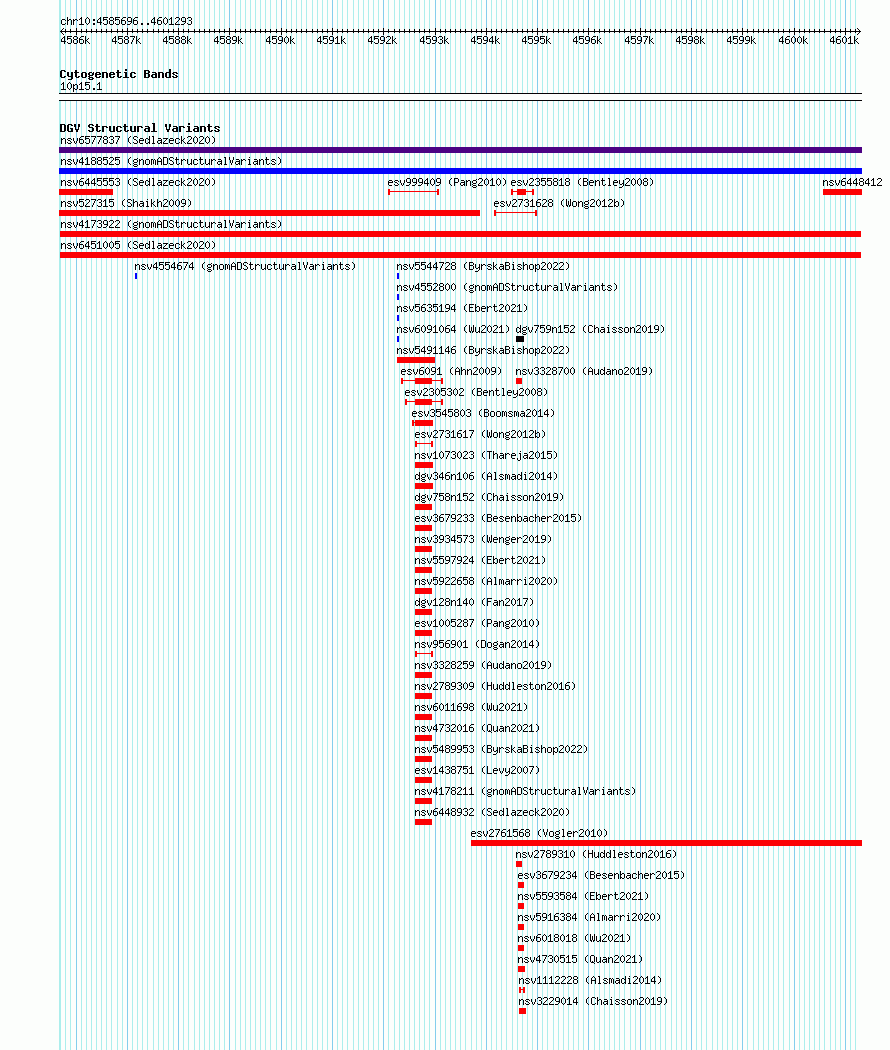This screenshot has height=1050, width=890.
Task: Click esv999409 (Pang2010) variant label
Action: point(447,182)
